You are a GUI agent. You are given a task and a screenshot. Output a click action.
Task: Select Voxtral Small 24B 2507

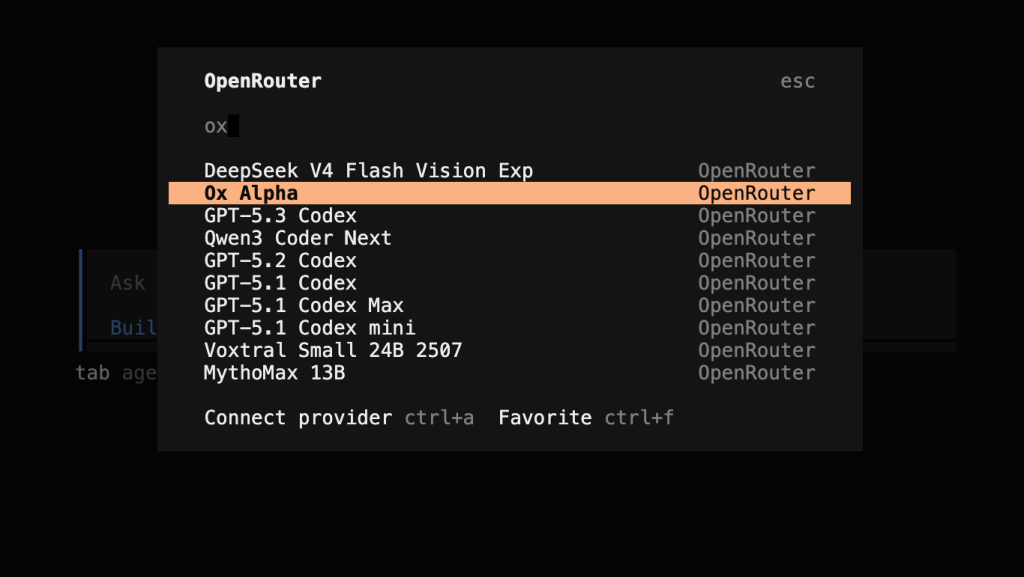pos(509,351)
